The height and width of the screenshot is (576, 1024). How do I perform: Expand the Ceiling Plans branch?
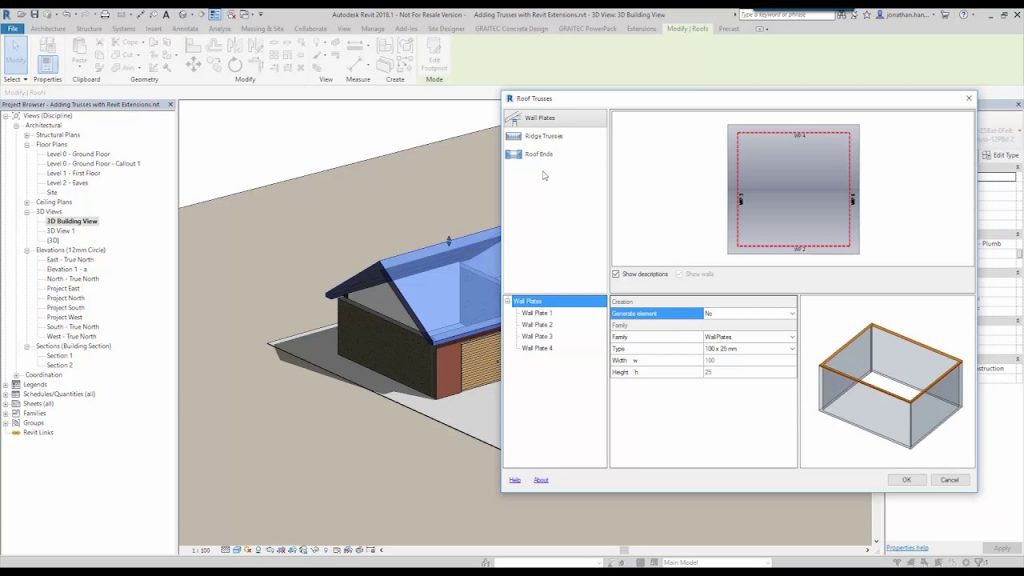27,202
